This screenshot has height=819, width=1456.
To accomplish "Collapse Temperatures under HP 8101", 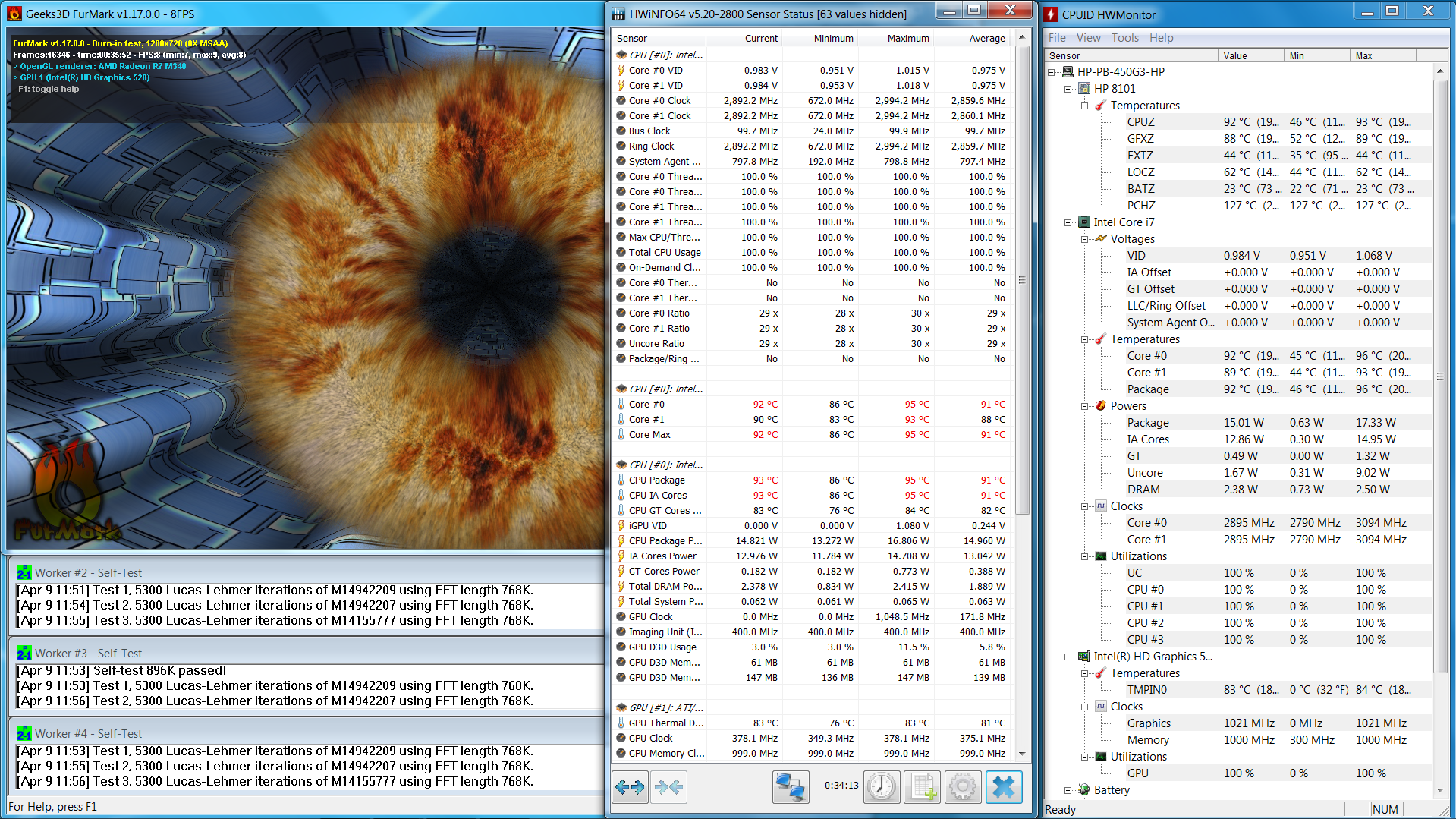I will click(1085, 106).
